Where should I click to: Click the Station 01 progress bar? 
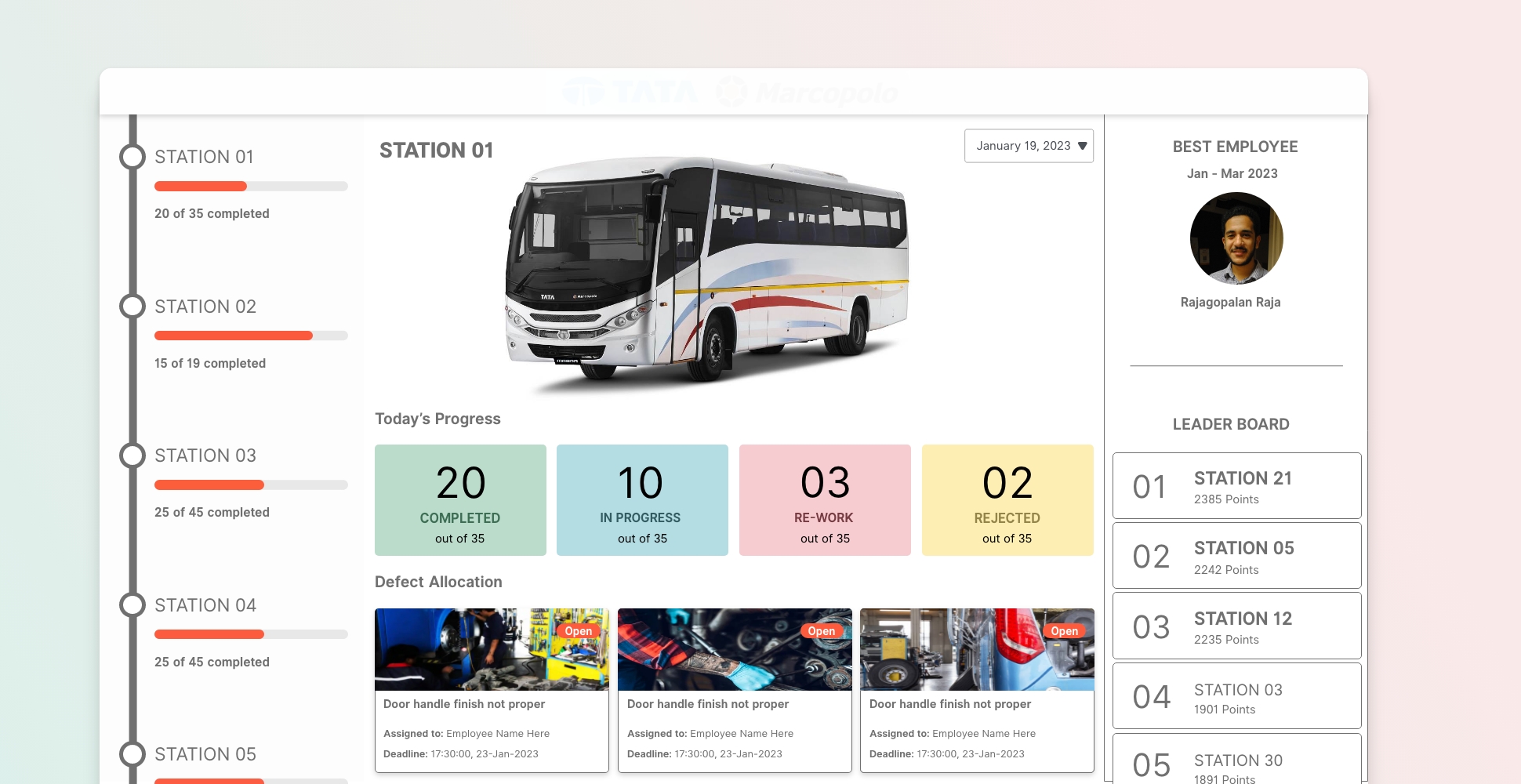coord(251,187)
